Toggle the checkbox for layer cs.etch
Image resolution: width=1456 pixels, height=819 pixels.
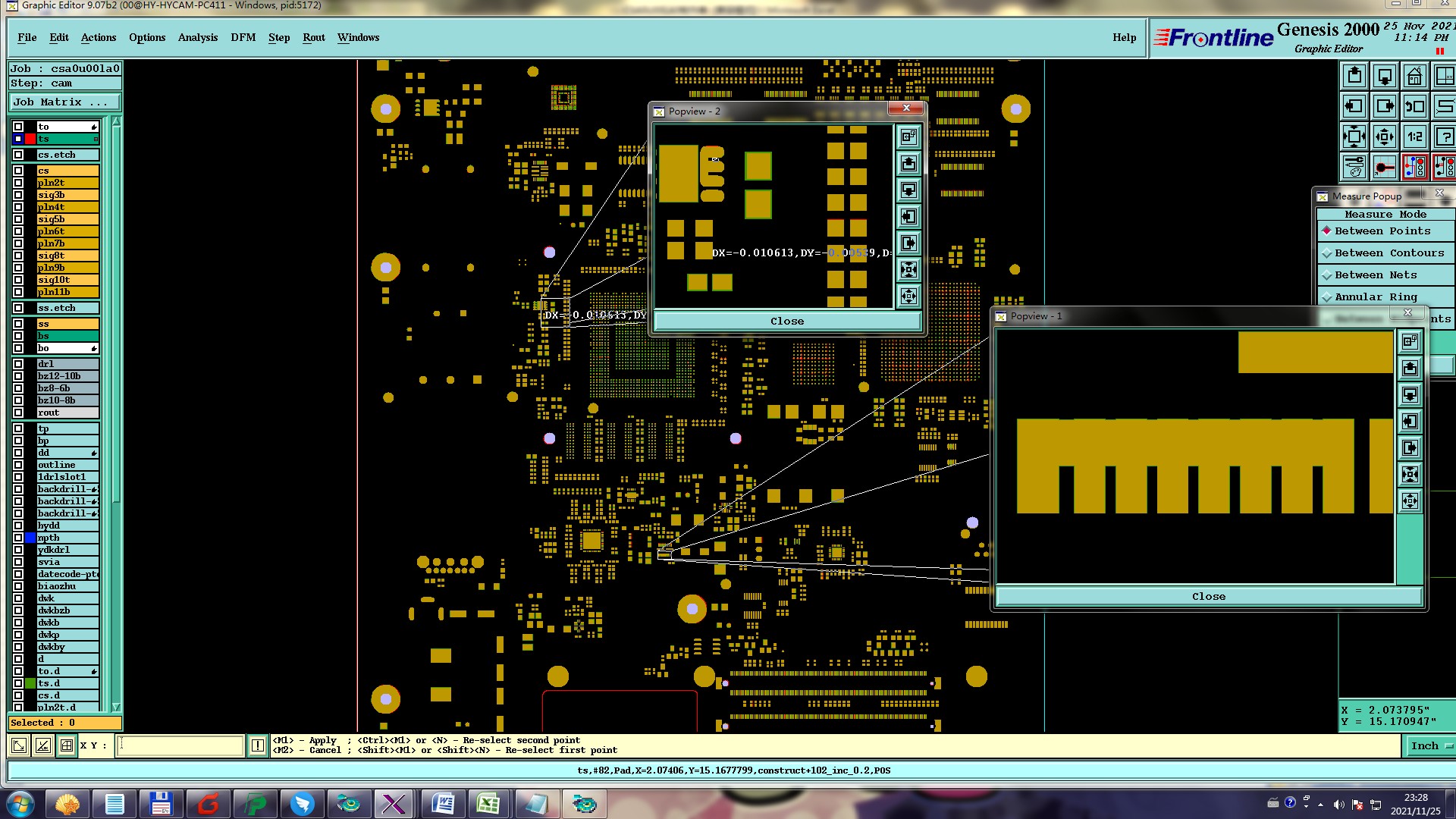[18, 155]
